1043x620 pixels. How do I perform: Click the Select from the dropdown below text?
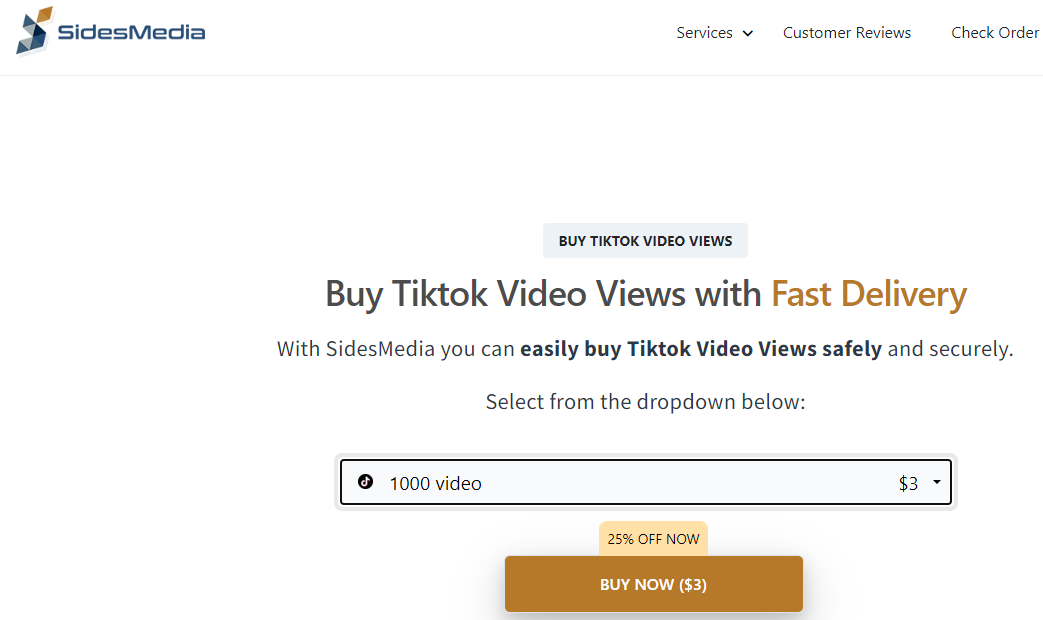tap(645, 402)
